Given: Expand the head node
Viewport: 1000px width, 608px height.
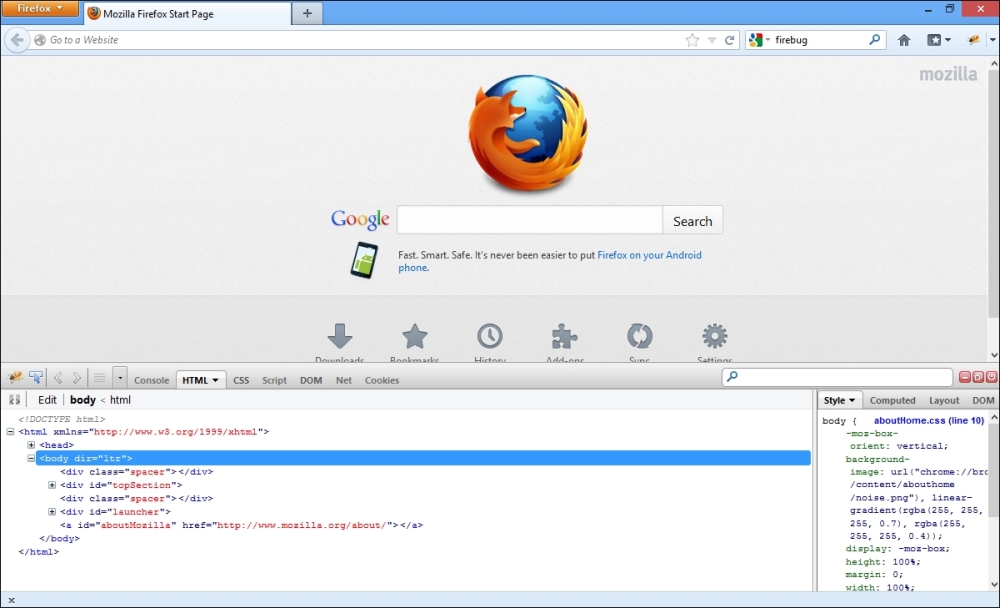Looking at the screenshot, I should (x=31, y=445).
